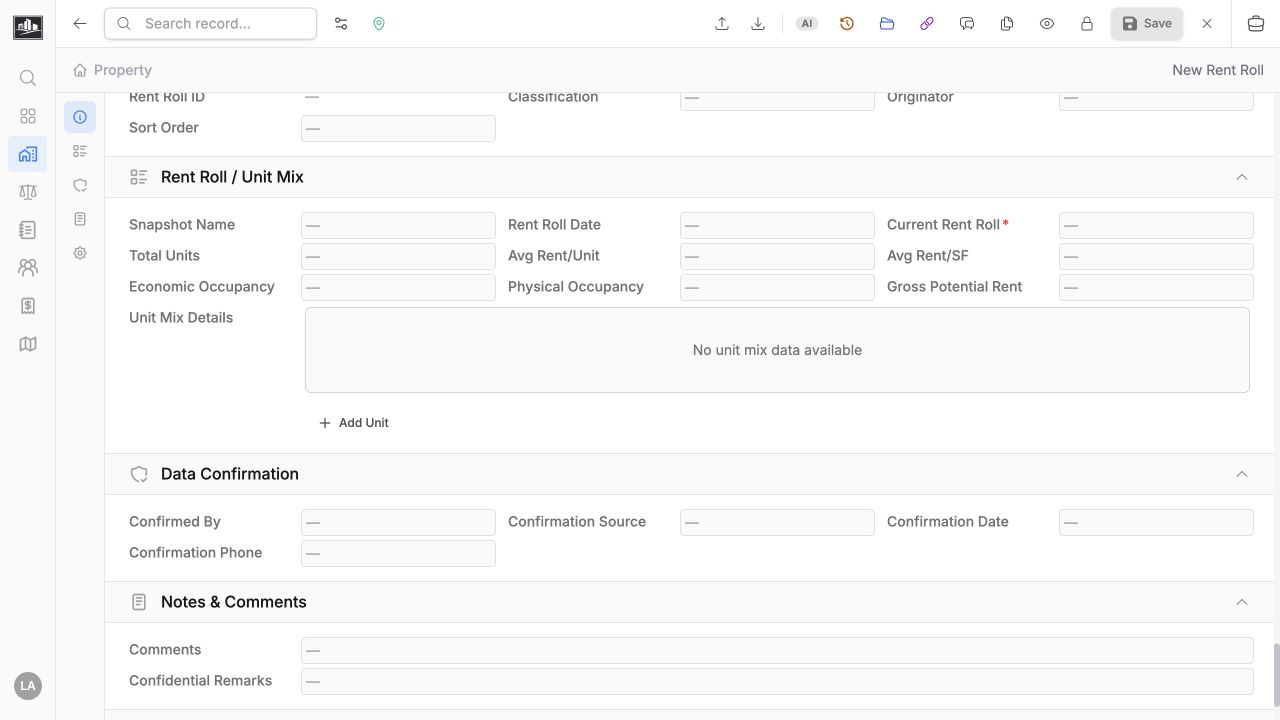Close the record with X icon
The image size is (1280, 720).
point(1207,24)
